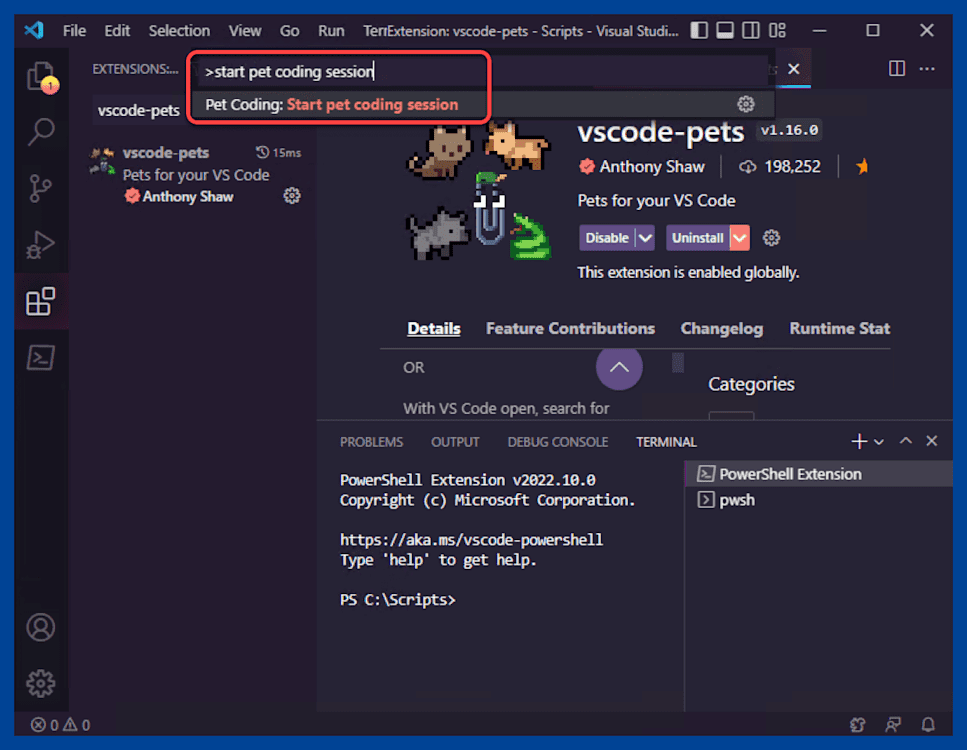This screenshot has width=967, height=750.
Task: Switch to the OUTPUT tab
Action: point(455,441)
